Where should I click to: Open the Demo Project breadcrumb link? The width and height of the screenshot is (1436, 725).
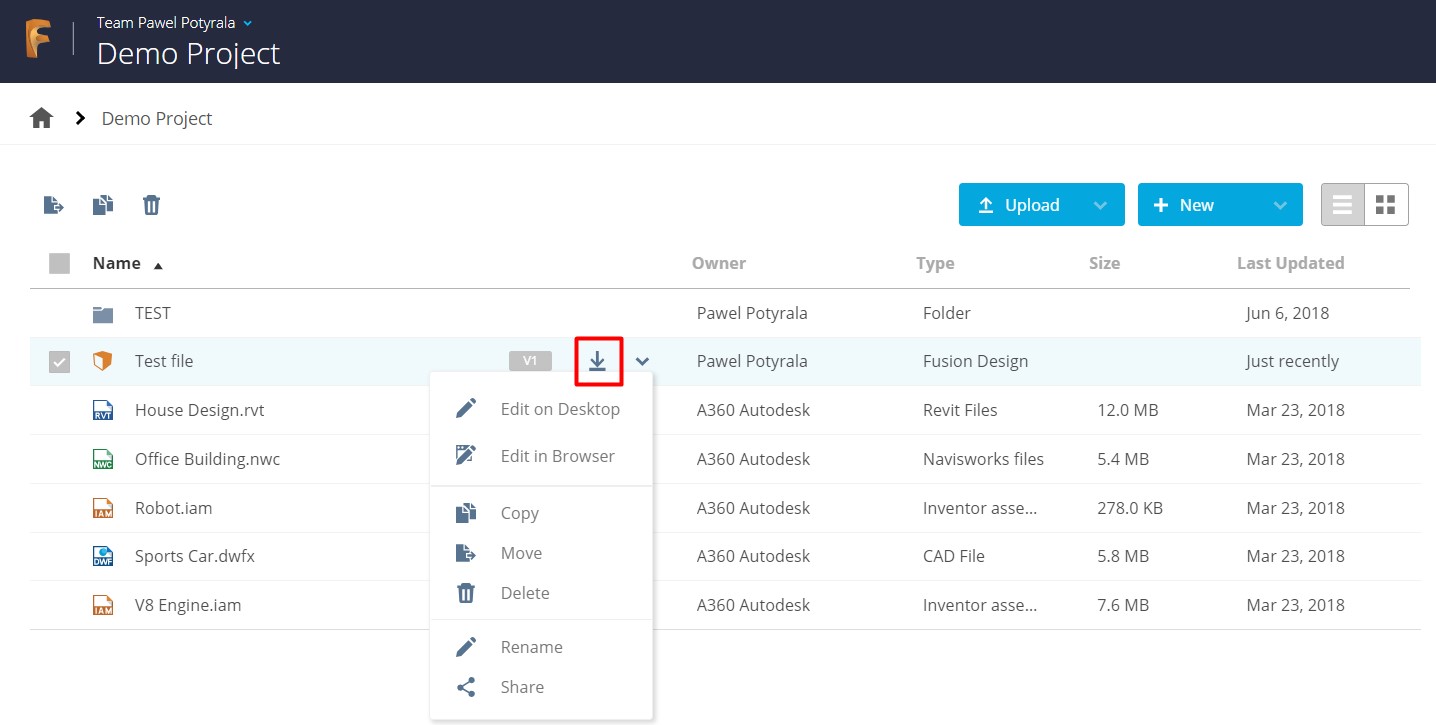point(156,118)
